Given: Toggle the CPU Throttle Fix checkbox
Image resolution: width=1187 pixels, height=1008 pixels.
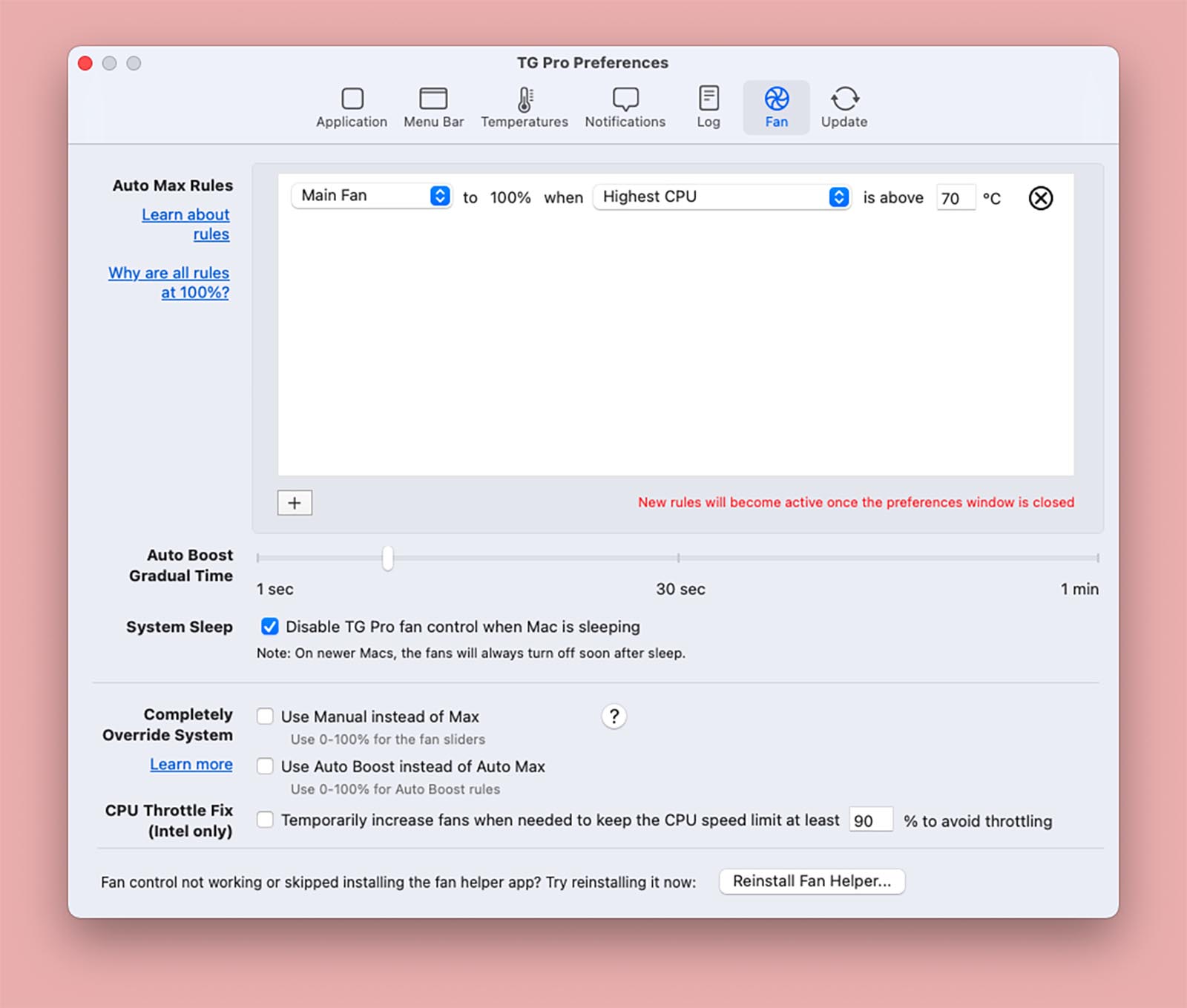Looking at the screenshot, I should point(265,820).
